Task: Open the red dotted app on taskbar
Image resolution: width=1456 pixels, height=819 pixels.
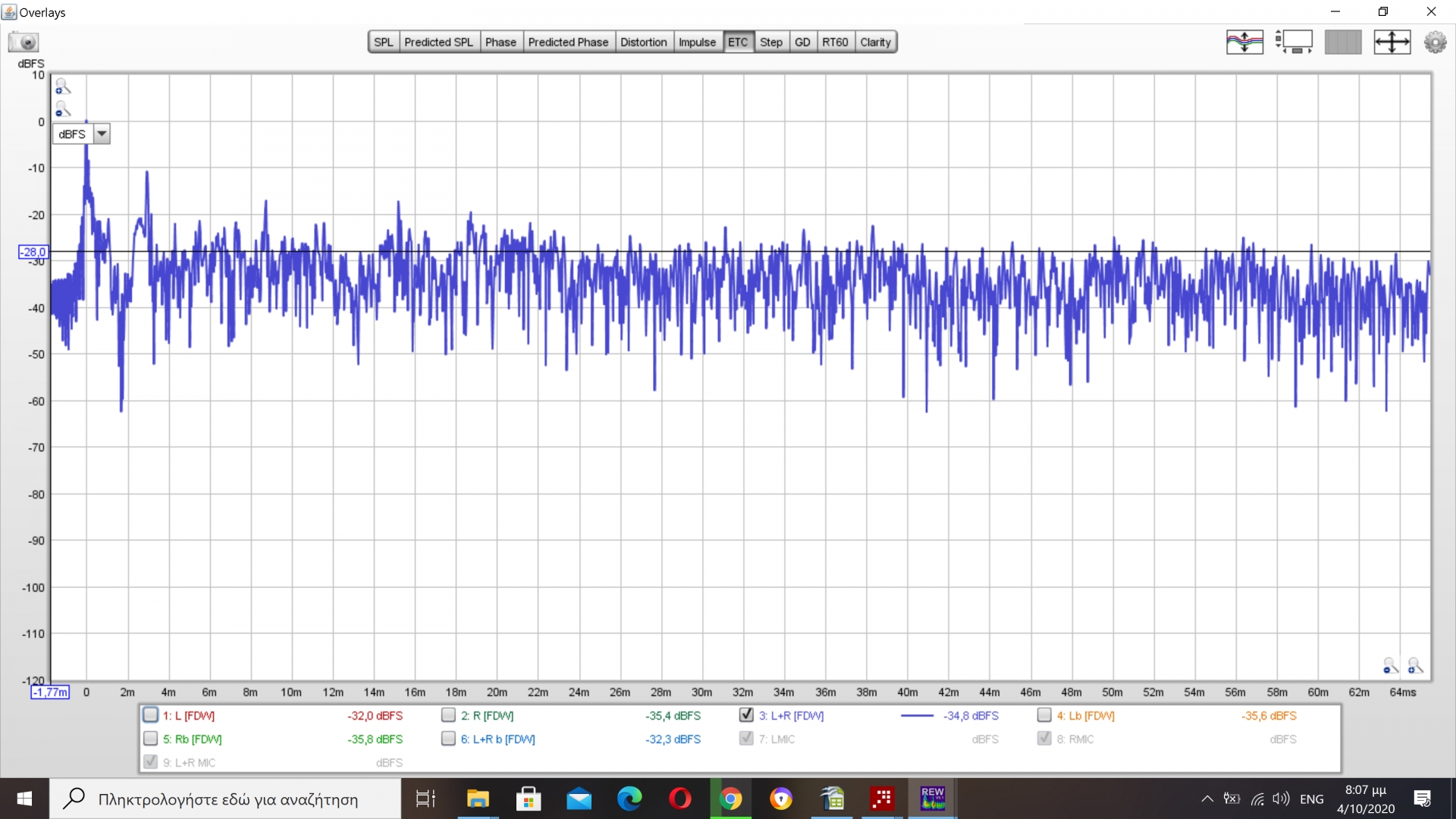Action: (x=882, y=799)
